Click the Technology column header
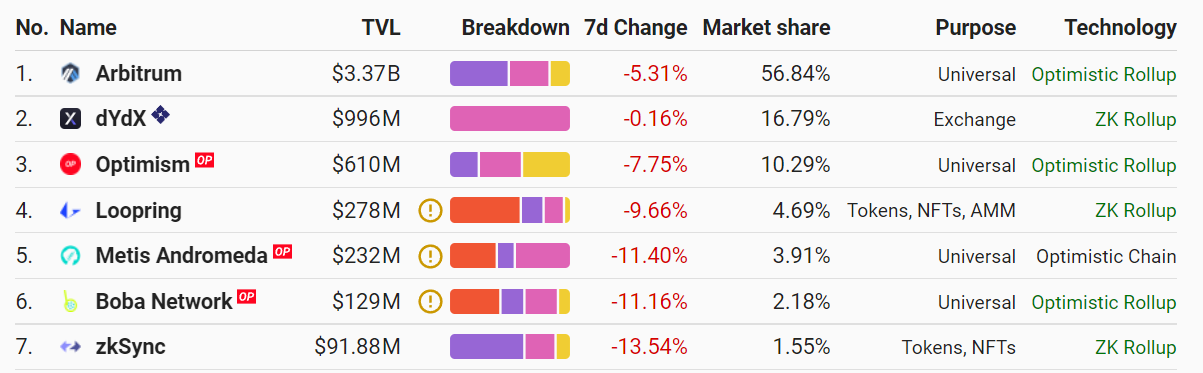The height and width of the screenshot is (373, 1203). coord(1120,28)
